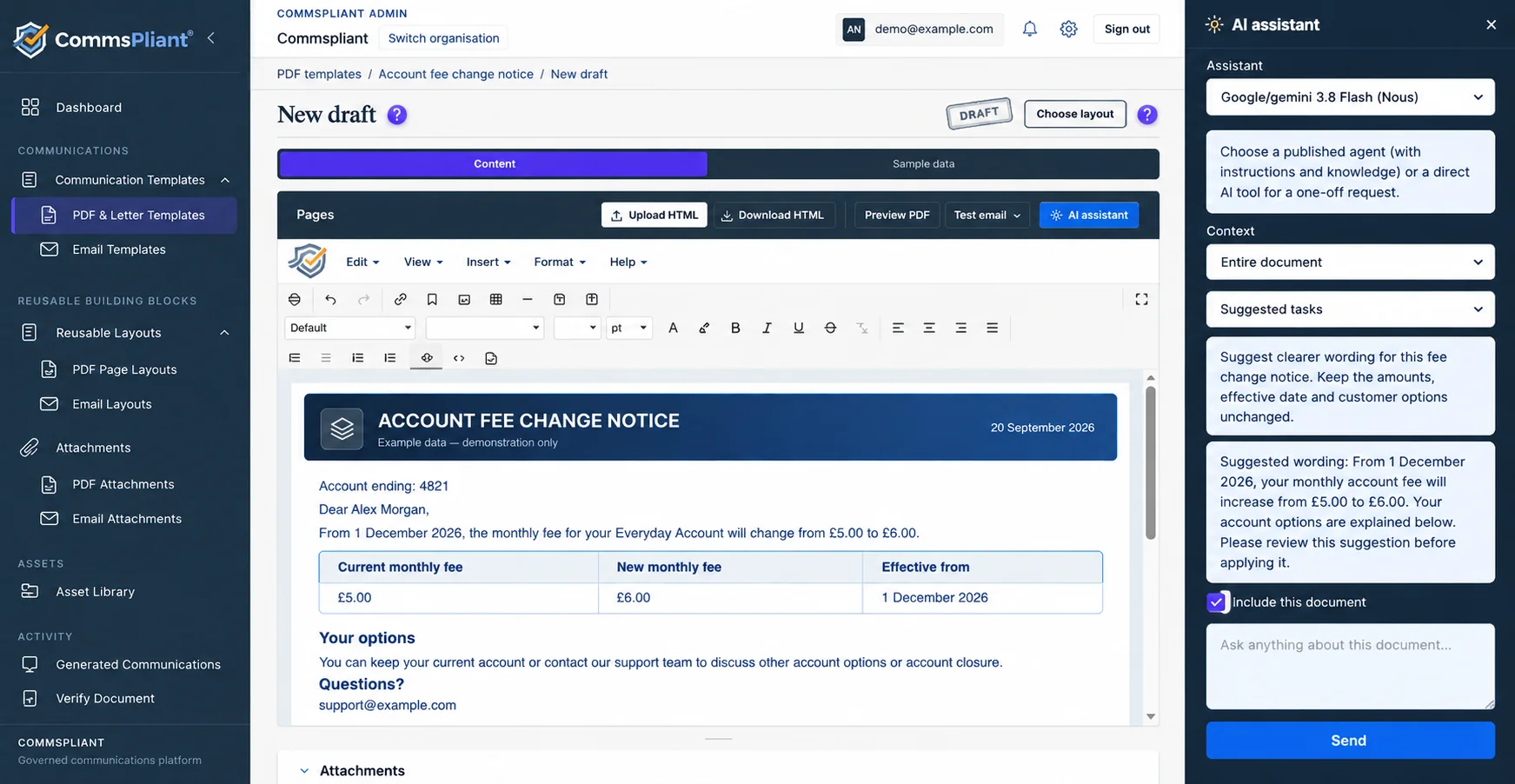Open the source code view icon
The width and height of the screenshot is (1515, 784).
(x=459, y=358)
